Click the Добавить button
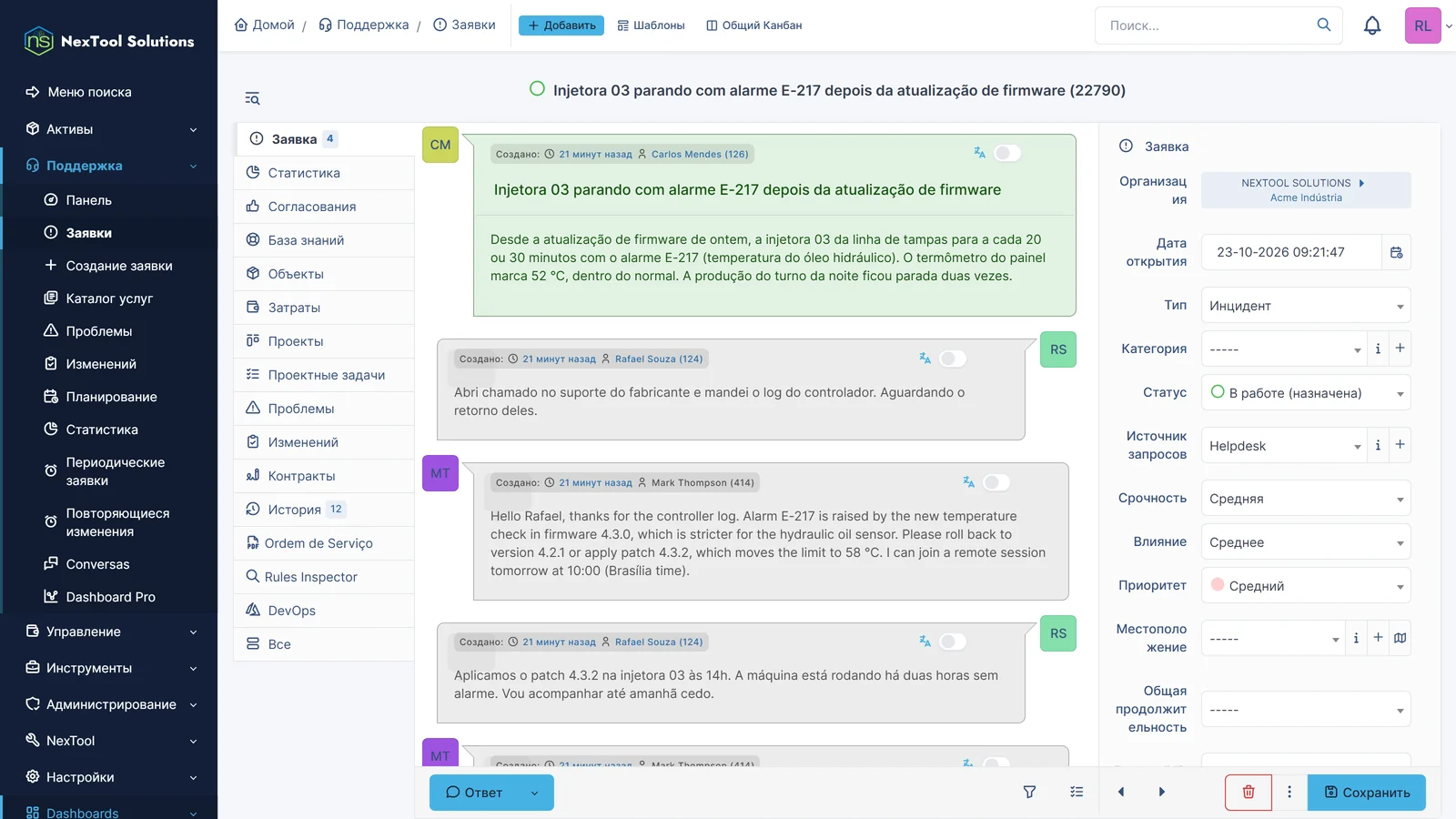Screen dimensions: 1456x819 561,25
